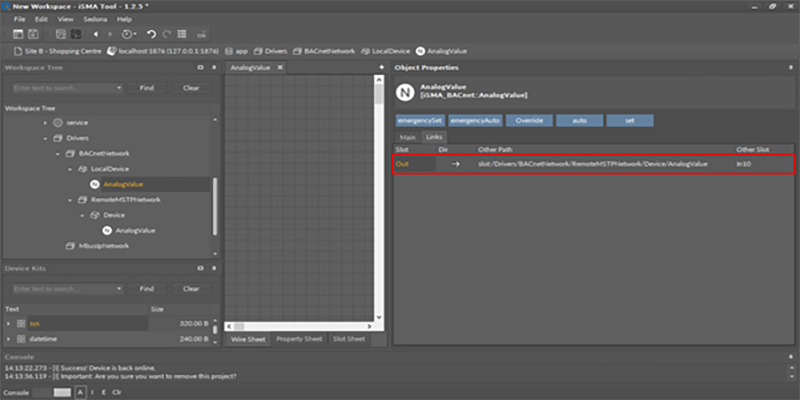Click the Override action button

click(529, 121)
